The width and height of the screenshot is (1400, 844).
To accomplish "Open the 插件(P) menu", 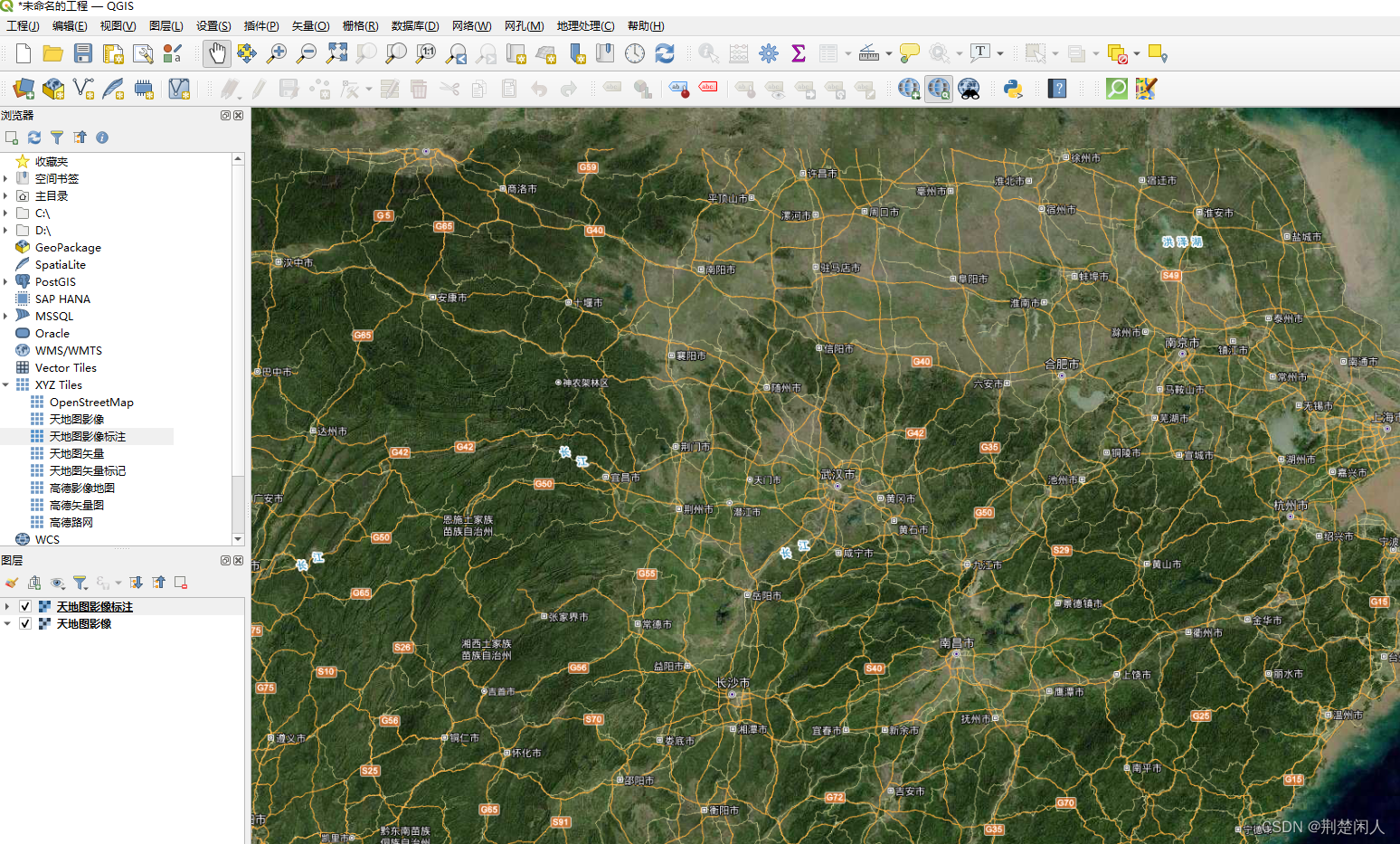I will 261,26.
